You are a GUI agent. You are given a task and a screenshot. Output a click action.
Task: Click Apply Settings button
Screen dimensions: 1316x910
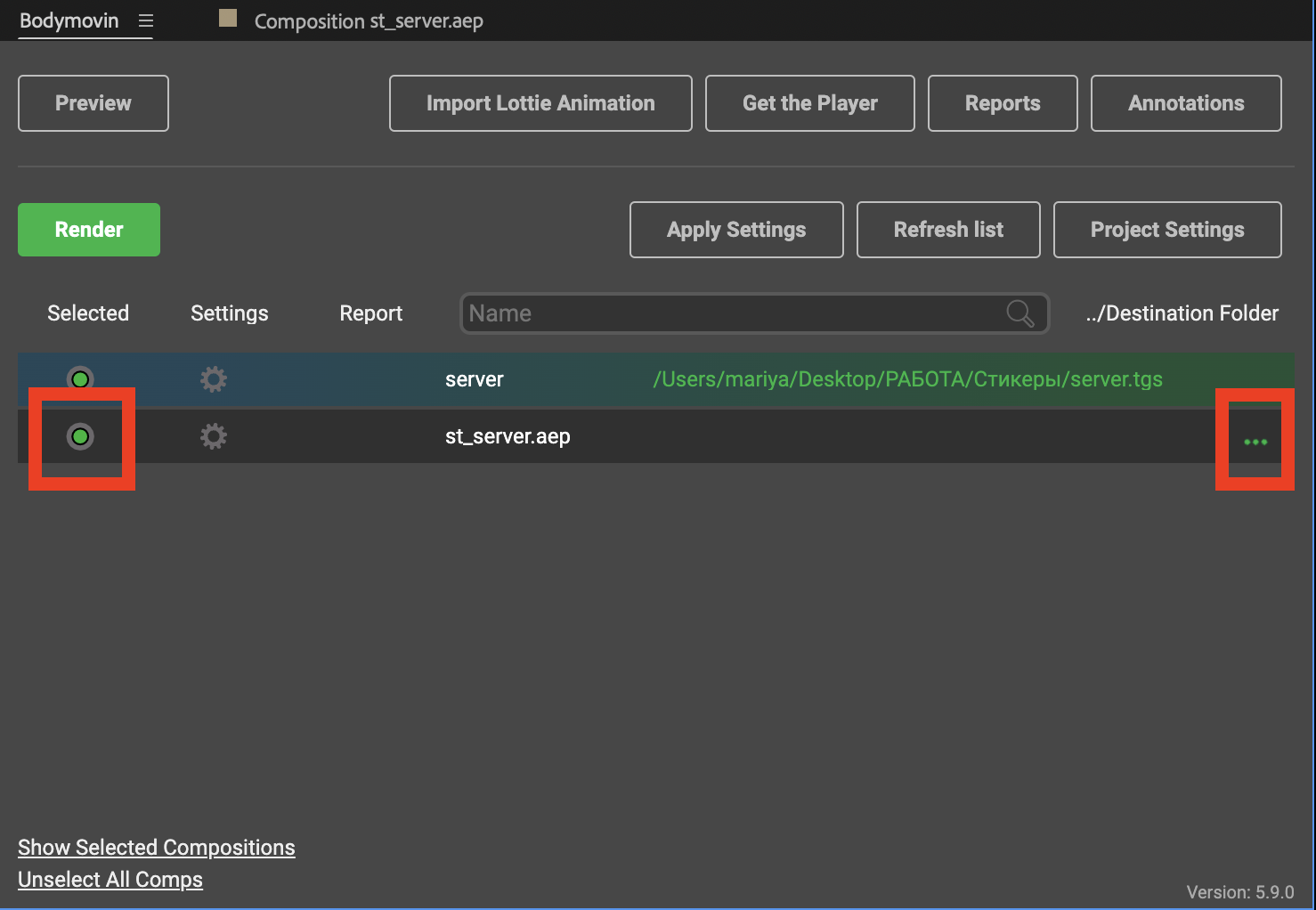(x=736, y=230)
